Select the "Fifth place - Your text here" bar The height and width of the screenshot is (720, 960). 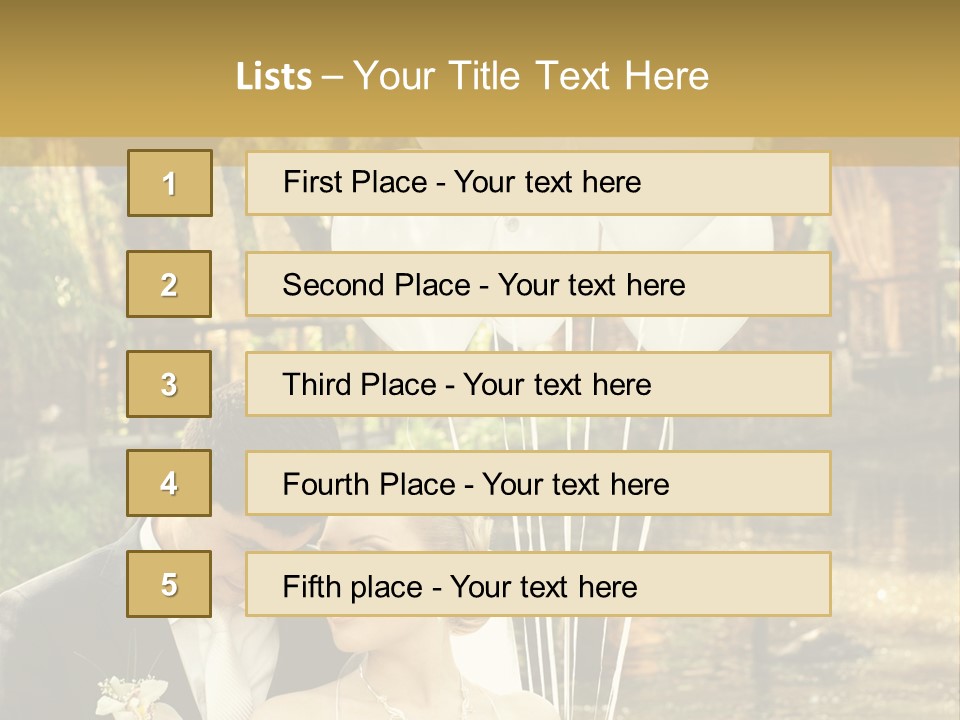[x=538, y=585]
